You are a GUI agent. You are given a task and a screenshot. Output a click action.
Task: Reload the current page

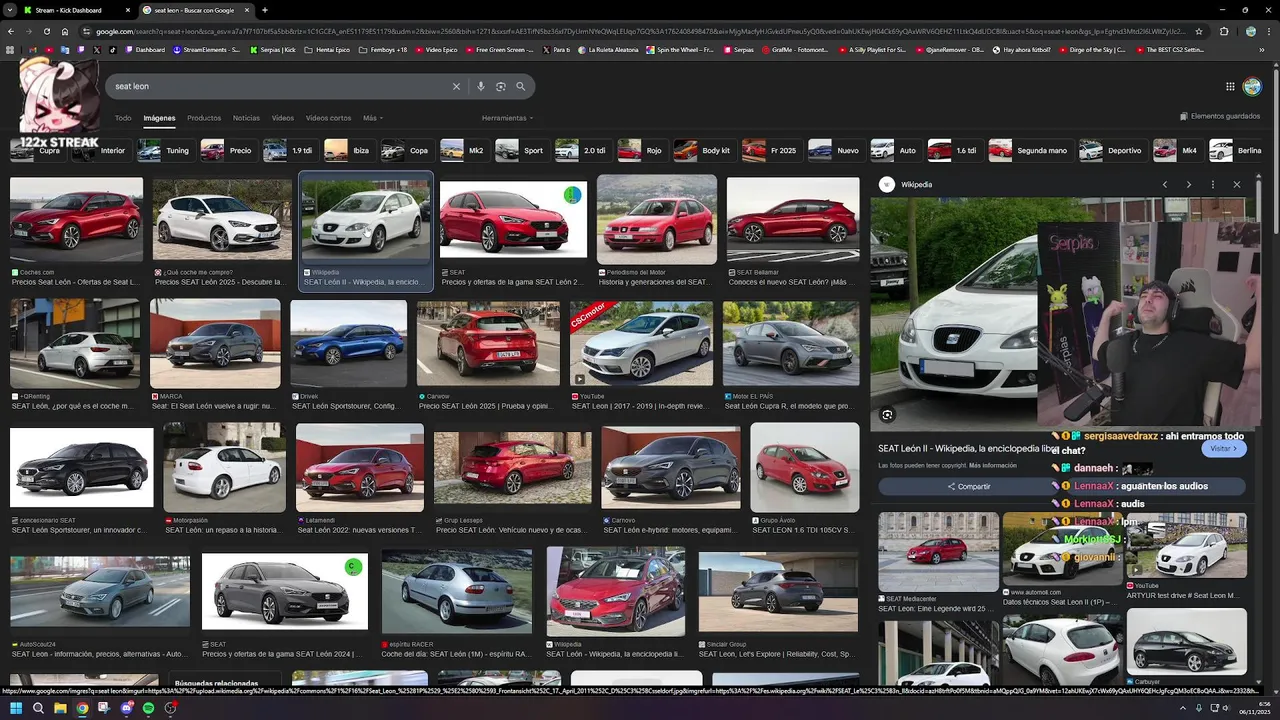[47, 31]
